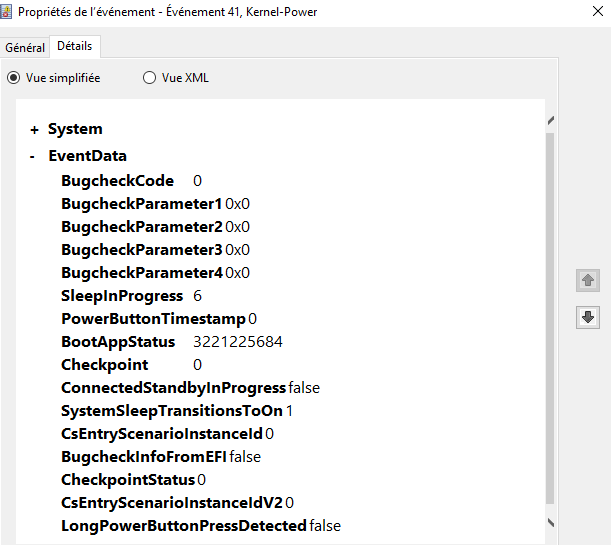Click the CsEntryScenarioInstanceId row

click(x=168, y=434)
